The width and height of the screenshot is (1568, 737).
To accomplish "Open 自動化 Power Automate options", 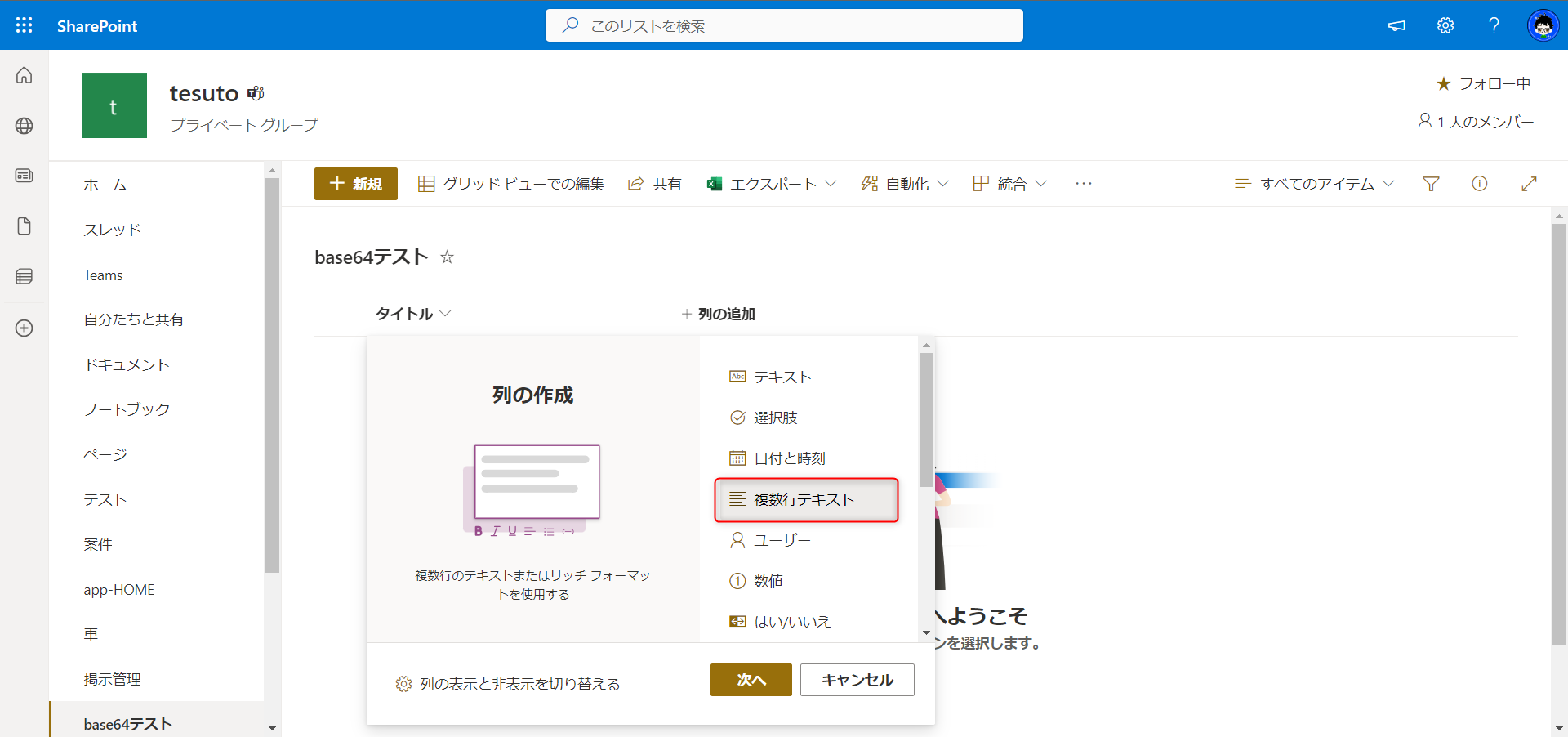I will click(904, 183).
